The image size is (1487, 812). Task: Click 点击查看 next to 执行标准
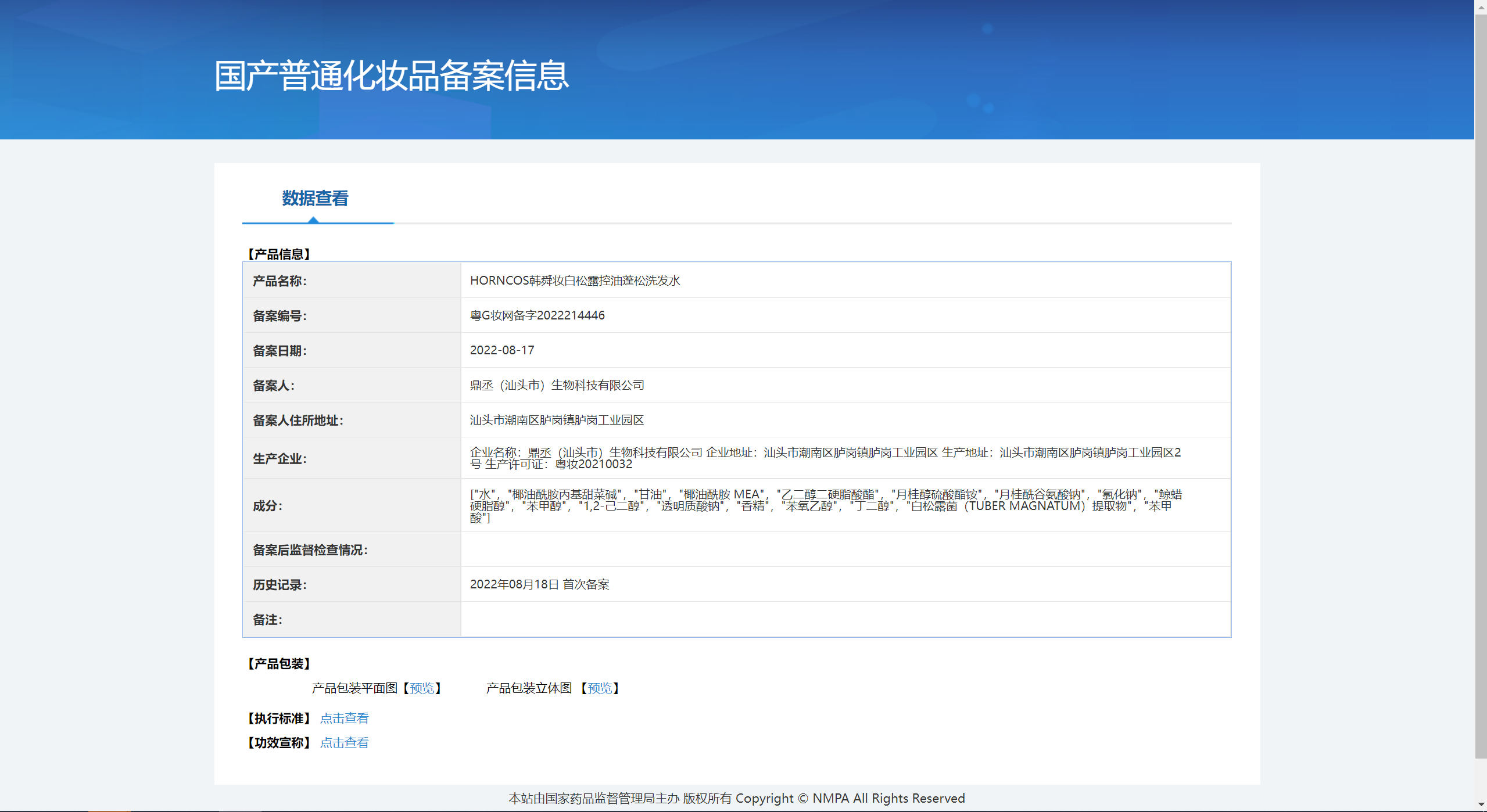(344, 718)
